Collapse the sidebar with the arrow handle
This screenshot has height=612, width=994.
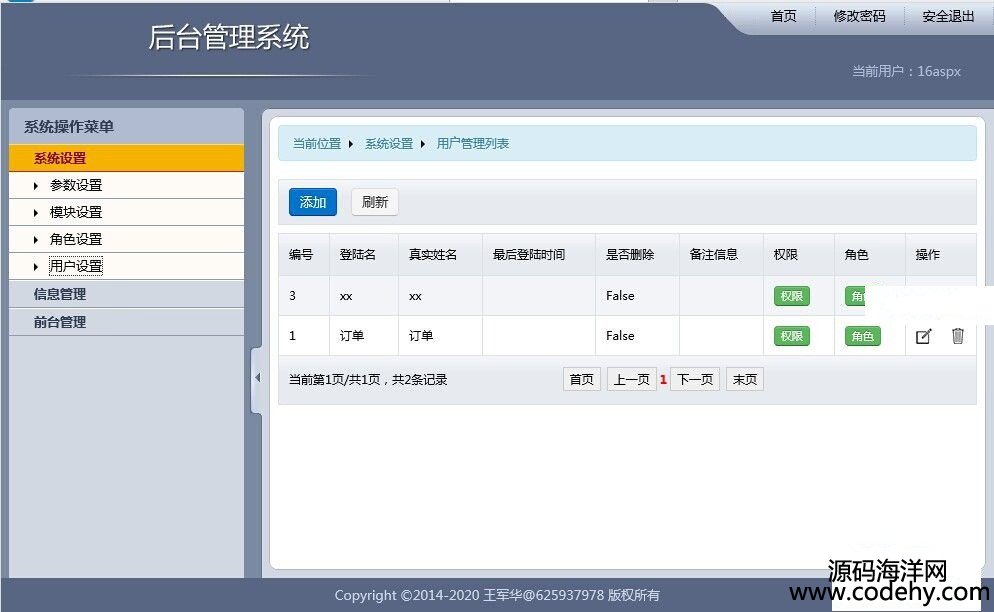click(x=257, y=378)
